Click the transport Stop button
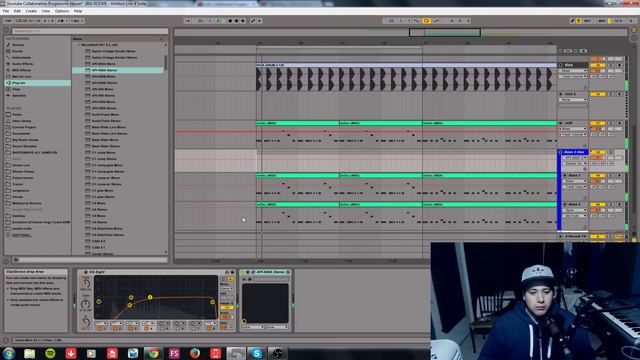Screen dimensions: 640x360 230,20
